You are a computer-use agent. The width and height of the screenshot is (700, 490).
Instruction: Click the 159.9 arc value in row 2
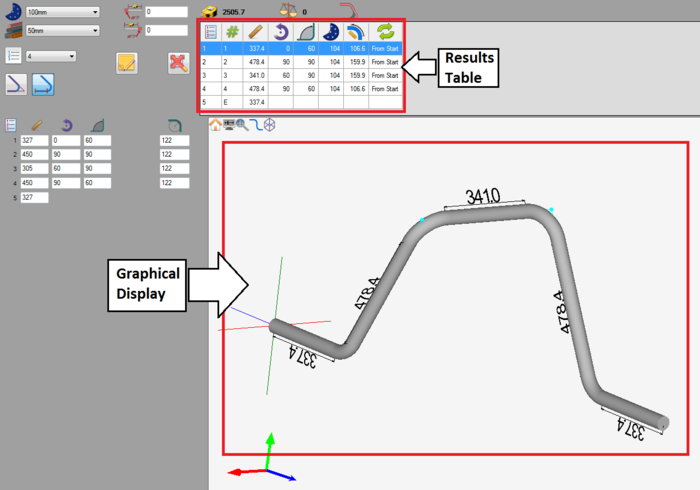point(358,62)
